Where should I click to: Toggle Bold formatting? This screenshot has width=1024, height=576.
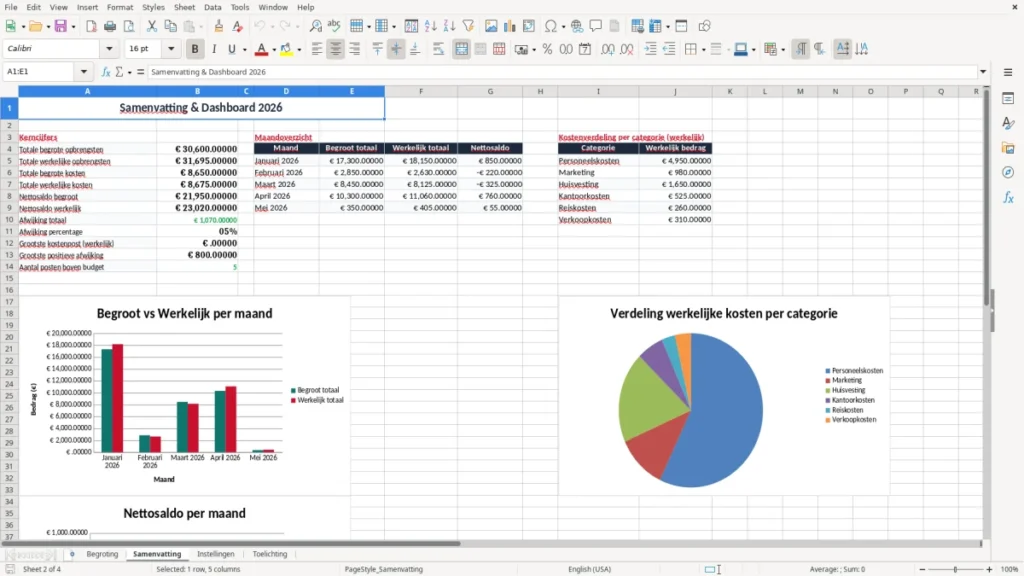[x=195, y=49]
